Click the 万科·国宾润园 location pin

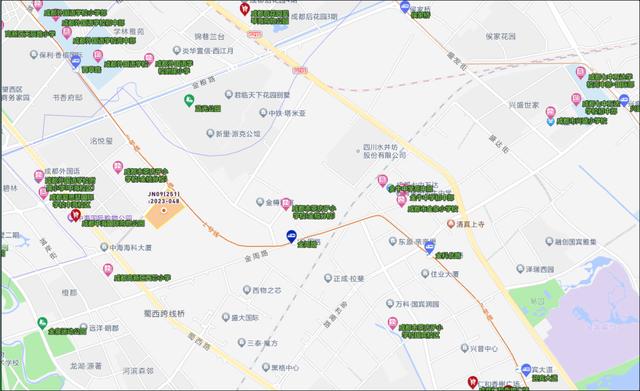coord(390,303)
